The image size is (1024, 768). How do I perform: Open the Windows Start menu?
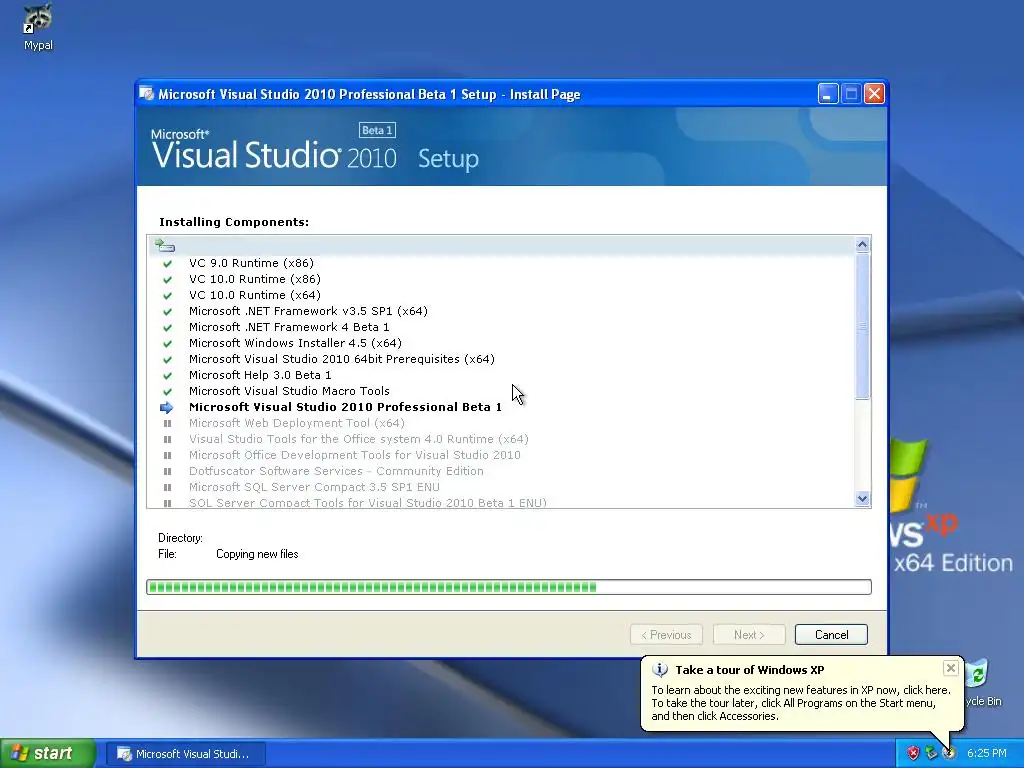(x=48, y=753)
